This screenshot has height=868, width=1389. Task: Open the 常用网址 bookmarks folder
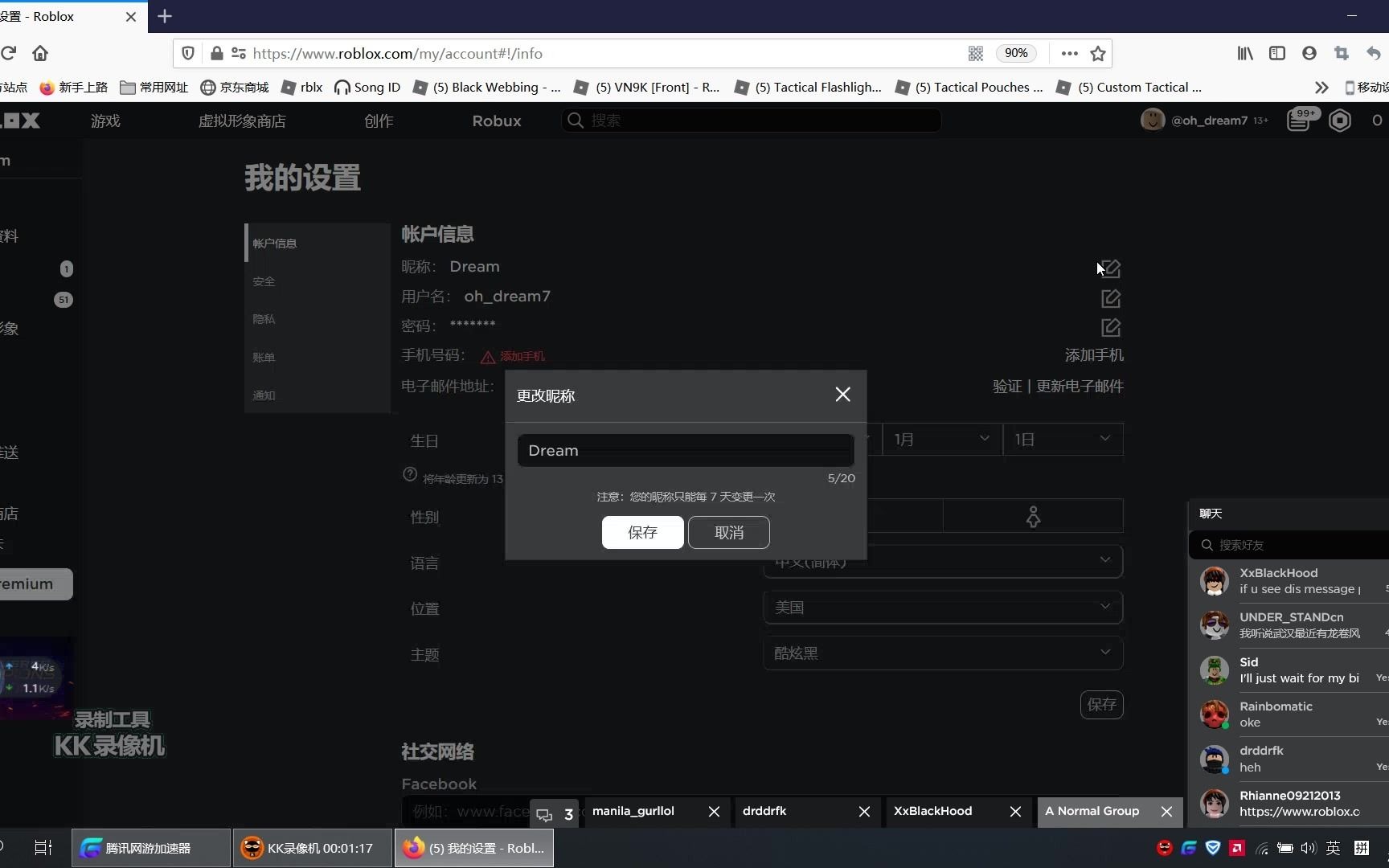[x=154, y=87]
